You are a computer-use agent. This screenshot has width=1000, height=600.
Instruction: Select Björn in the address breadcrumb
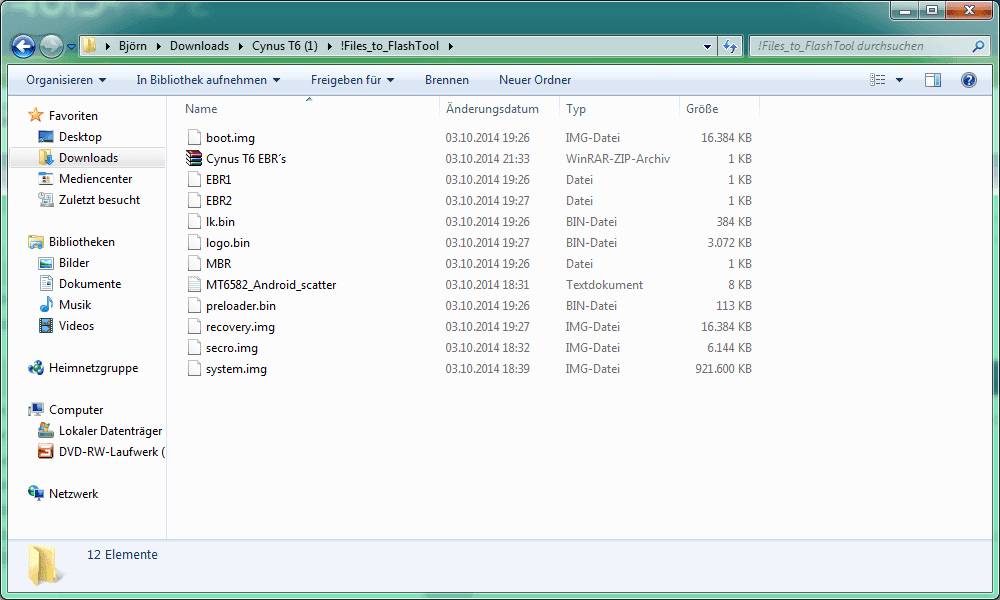(133, 46)
